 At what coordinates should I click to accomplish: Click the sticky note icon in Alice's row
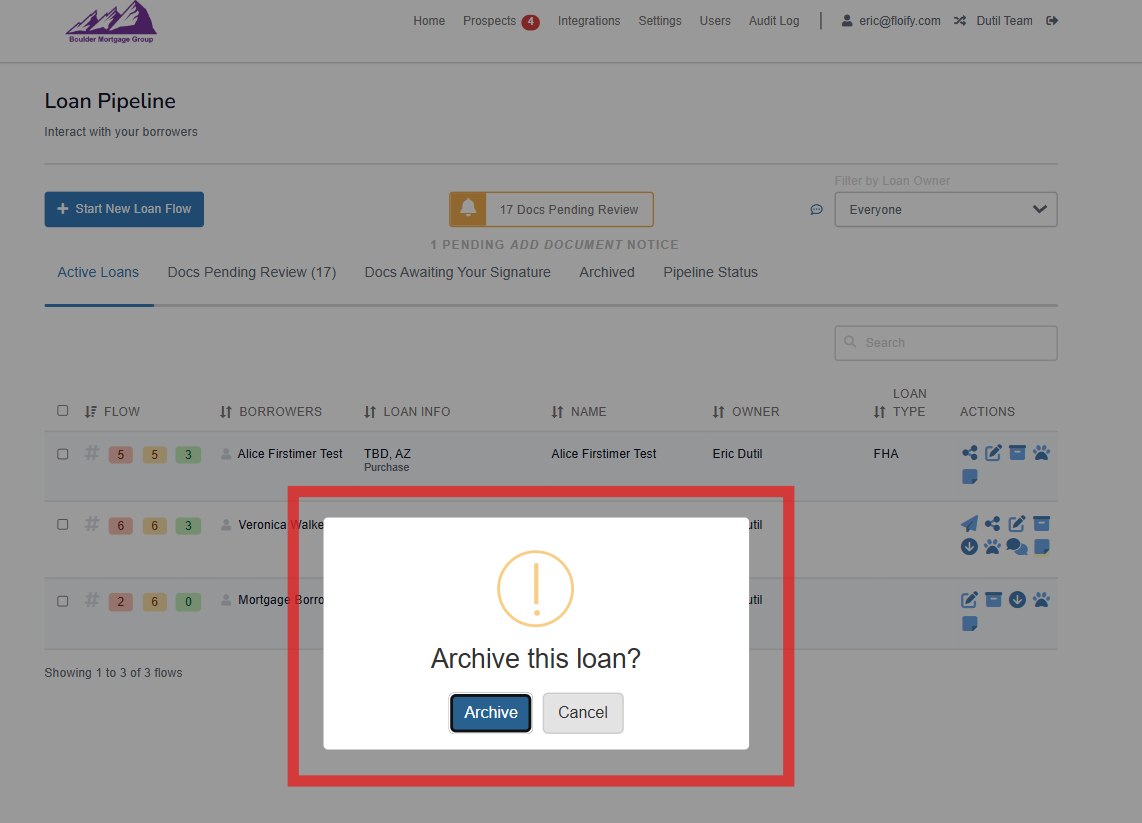click(x=969, y=477)
